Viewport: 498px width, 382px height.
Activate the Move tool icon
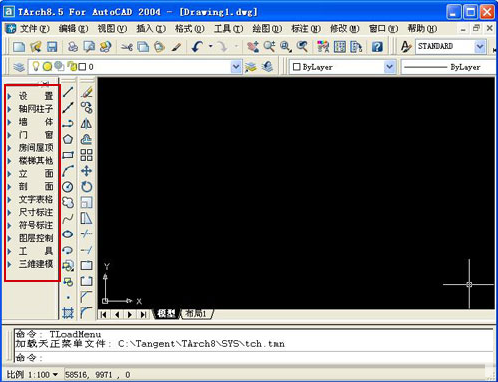[86, 171]
